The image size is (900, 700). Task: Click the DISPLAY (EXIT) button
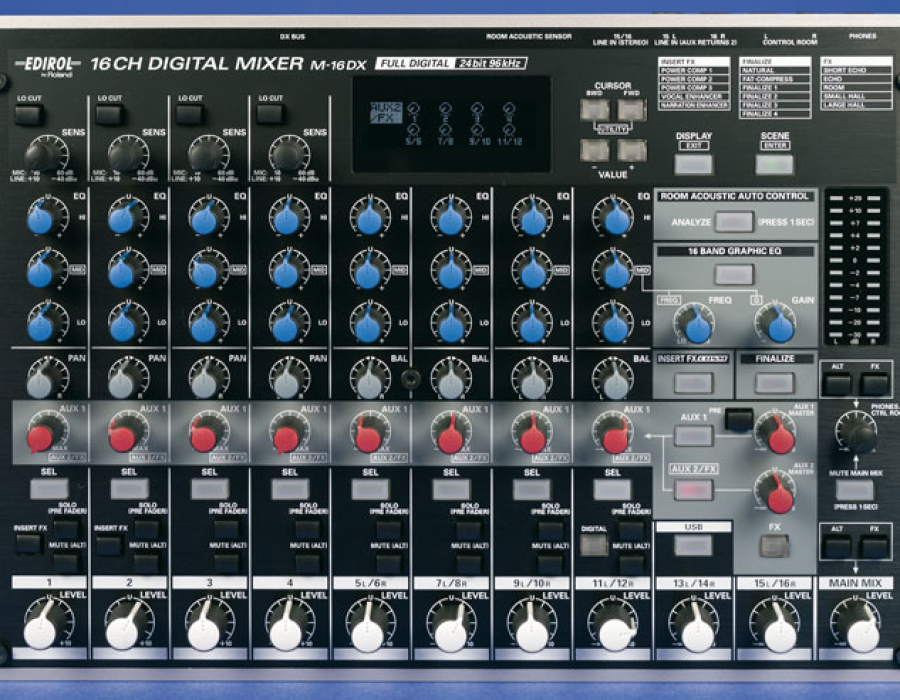click(694, 164)
